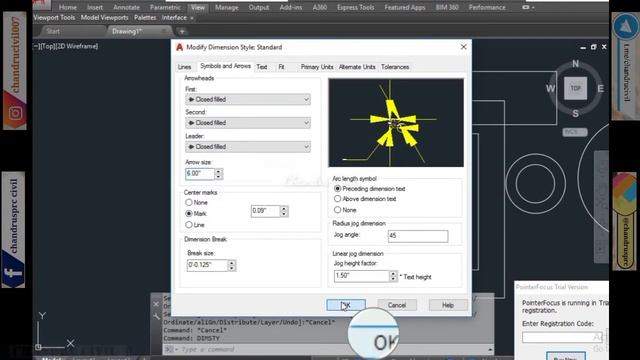This screenshot has width=640, height=360.
Task: Close the Modify Dimension Style dialog
Action: (x=463, y=47)
